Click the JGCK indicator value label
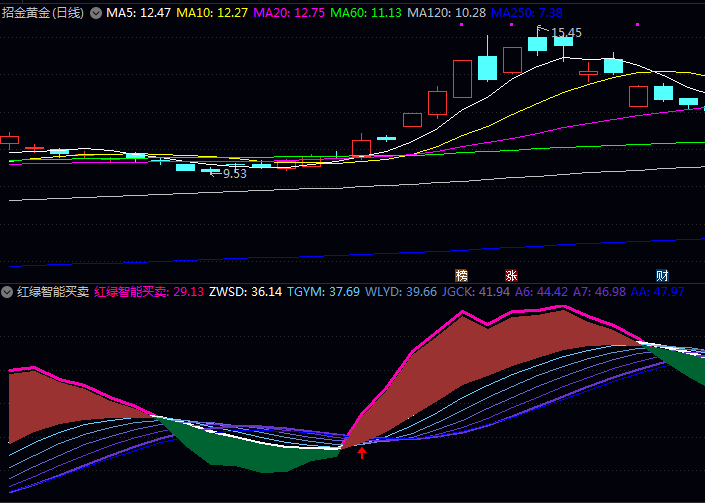Viewport: 705px width, 503px height. 476,292
